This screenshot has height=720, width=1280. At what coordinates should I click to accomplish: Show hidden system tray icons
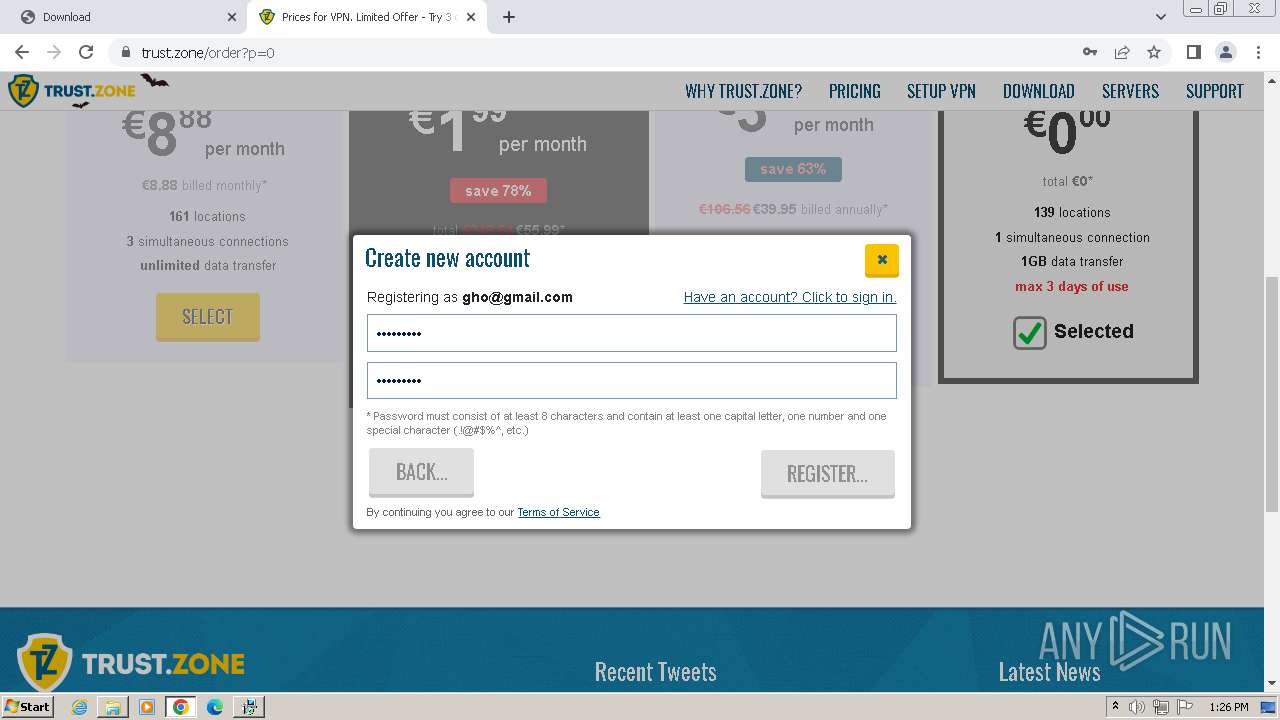tap(1115, 707)
